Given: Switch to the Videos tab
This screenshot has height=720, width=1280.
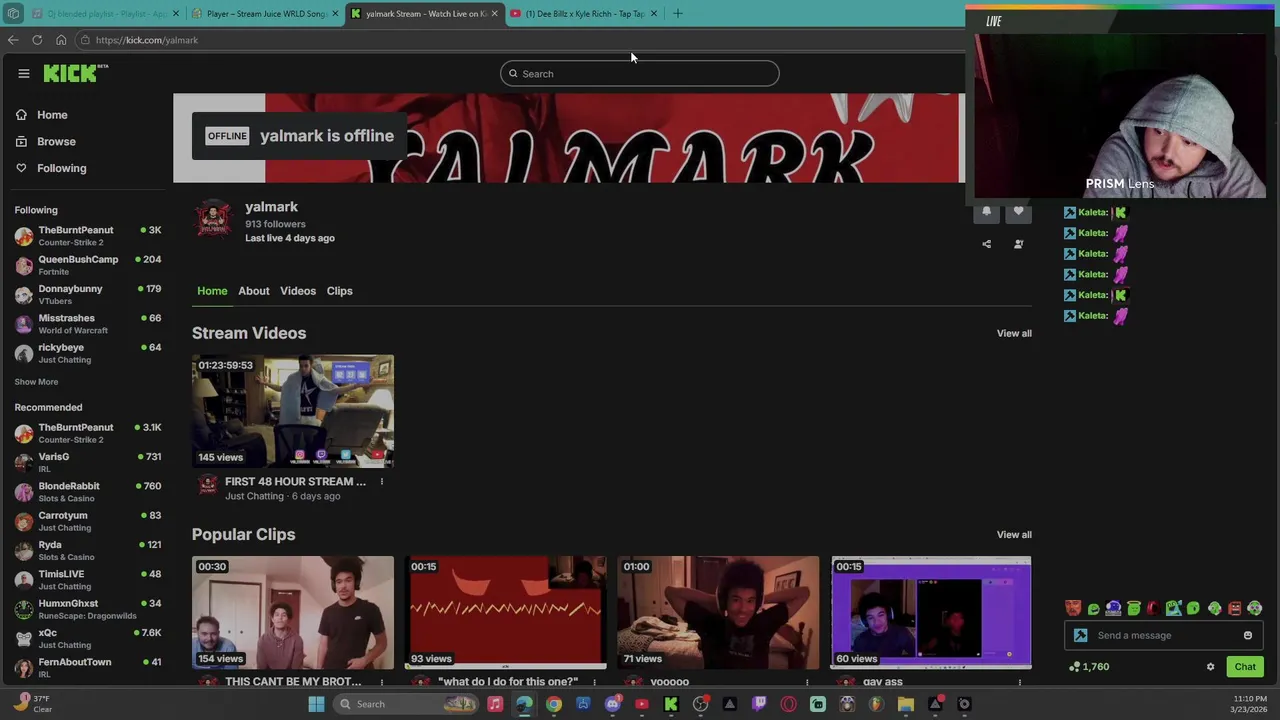Looking at the screenshot, I should coord(298,291).
